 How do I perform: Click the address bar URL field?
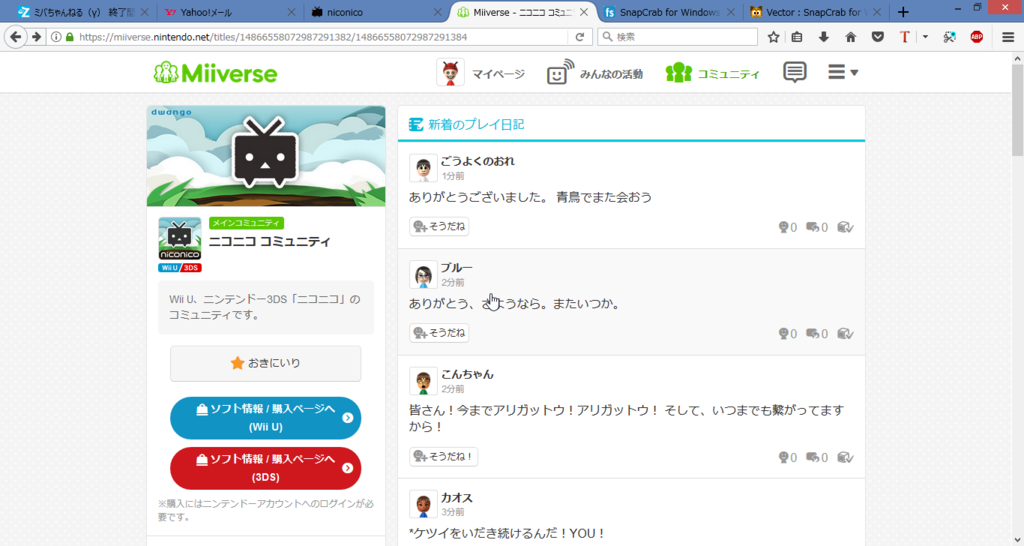(x=320, y=37)
